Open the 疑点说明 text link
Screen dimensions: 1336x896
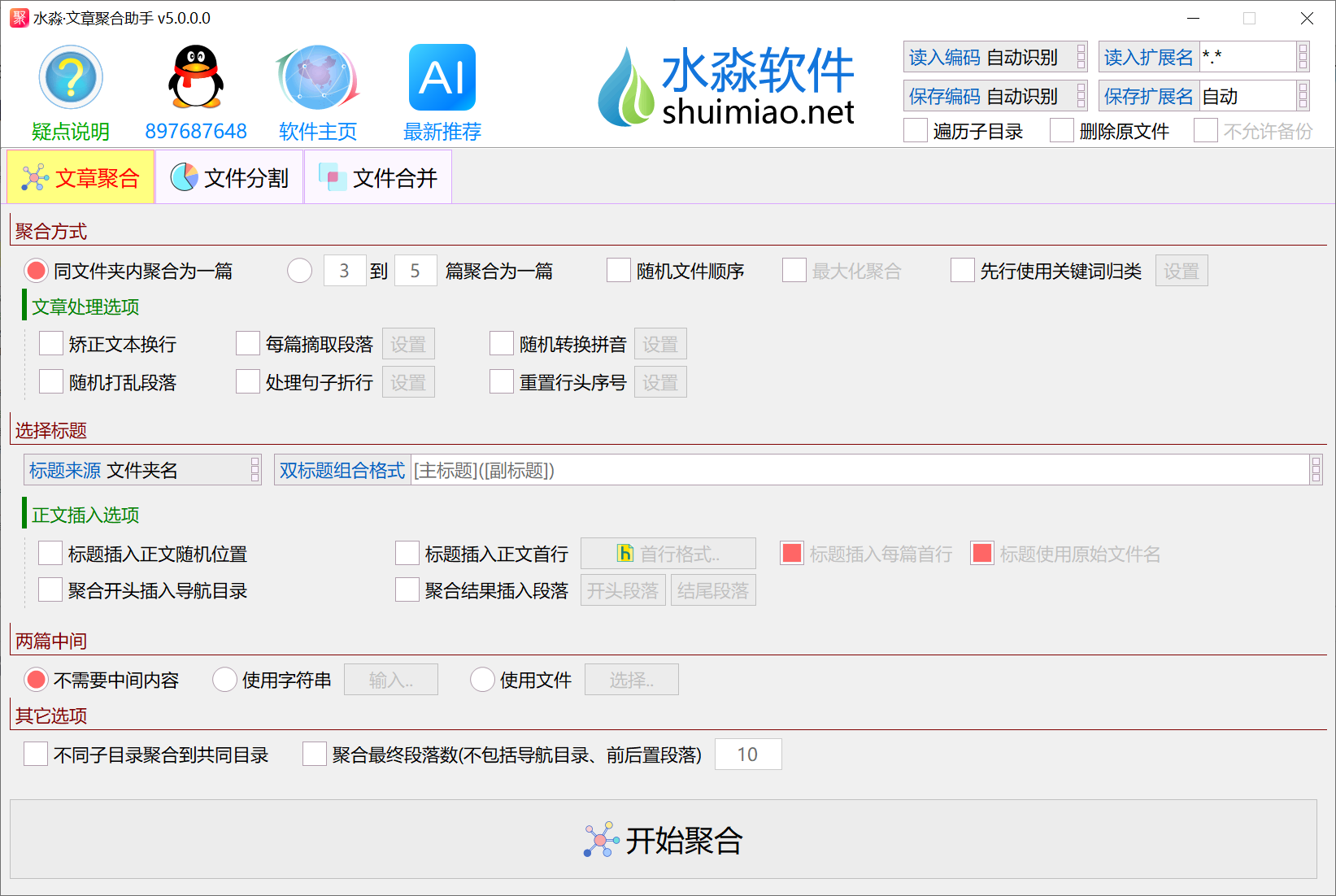(71, 132)
